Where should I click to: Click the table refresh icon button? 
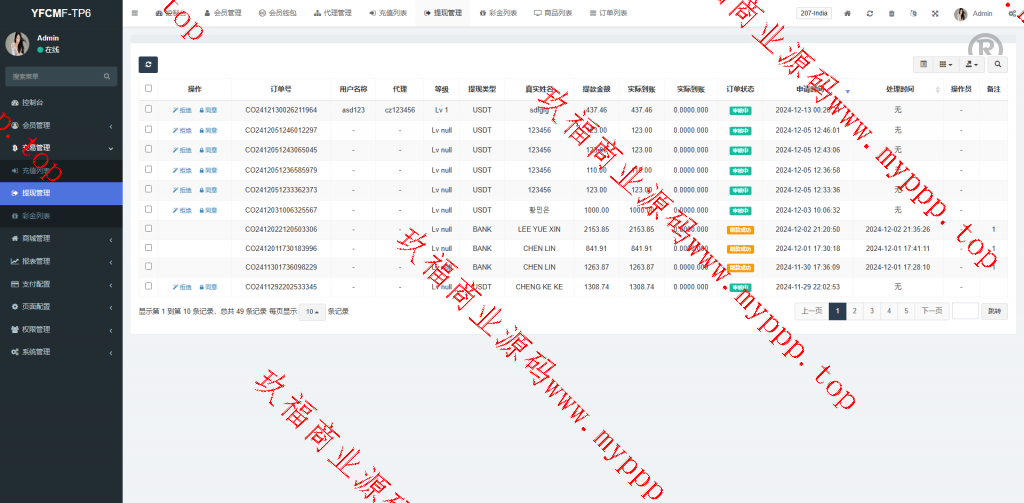coord(147,64)
